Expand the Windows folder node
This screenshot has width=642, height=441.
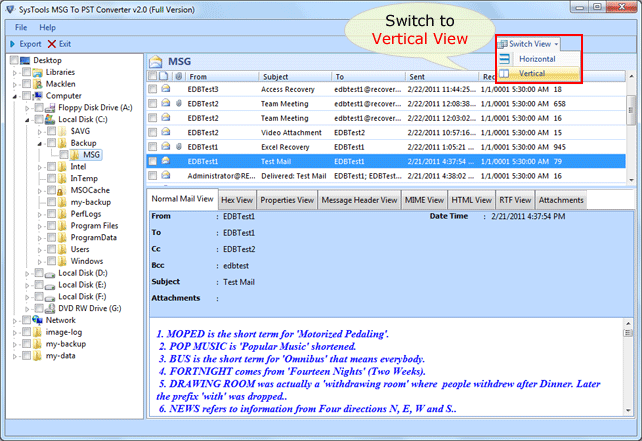pos(40,262)
